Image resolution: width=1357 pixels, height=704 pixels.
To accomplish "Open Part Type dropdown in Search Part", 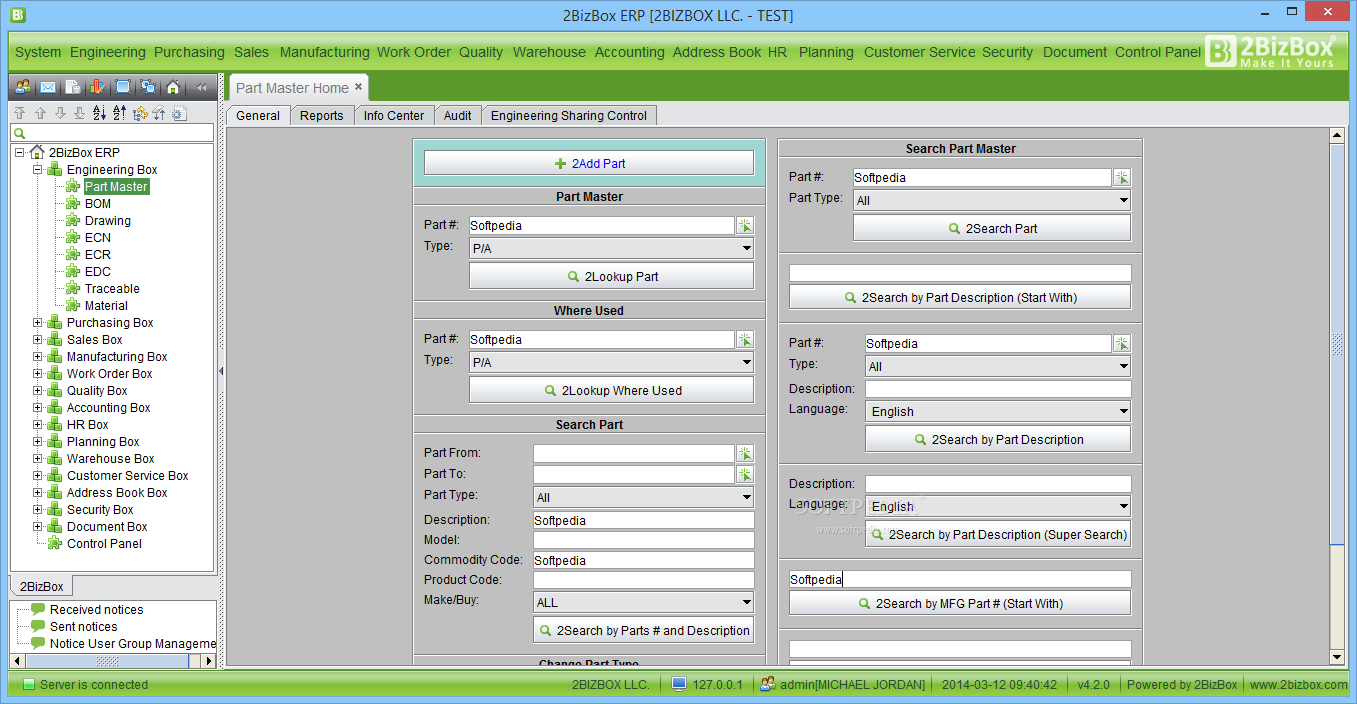I will point(643,497).
